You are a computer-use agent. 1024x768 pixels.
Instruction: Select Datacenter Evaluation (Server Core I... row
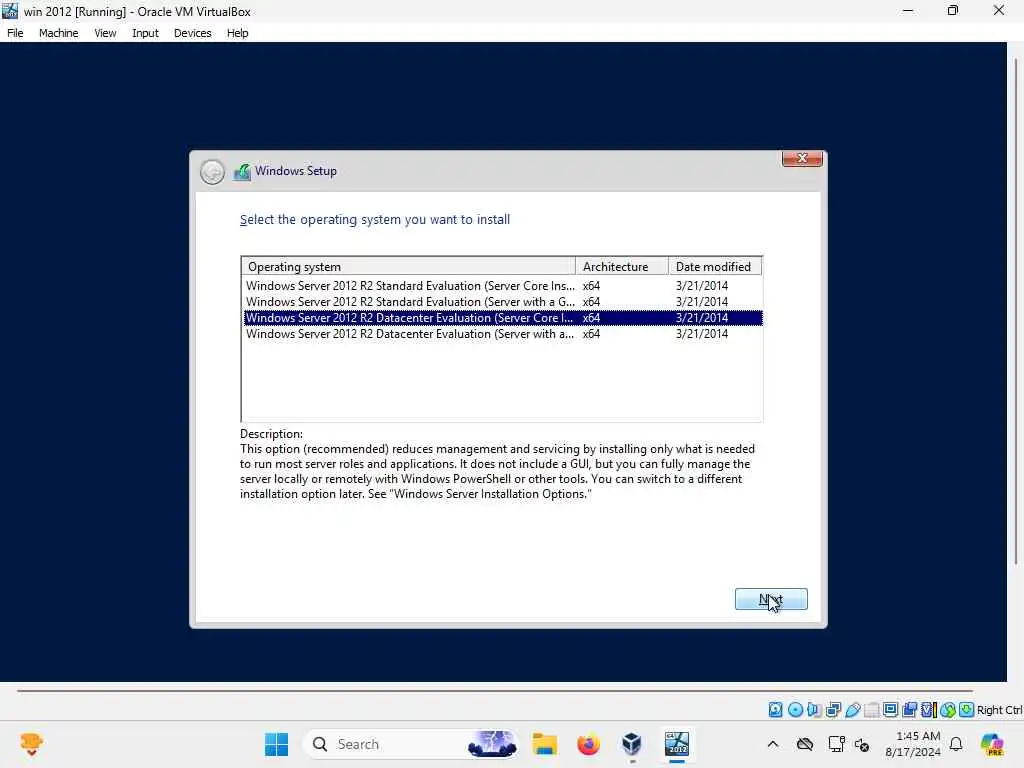[502, 317]
